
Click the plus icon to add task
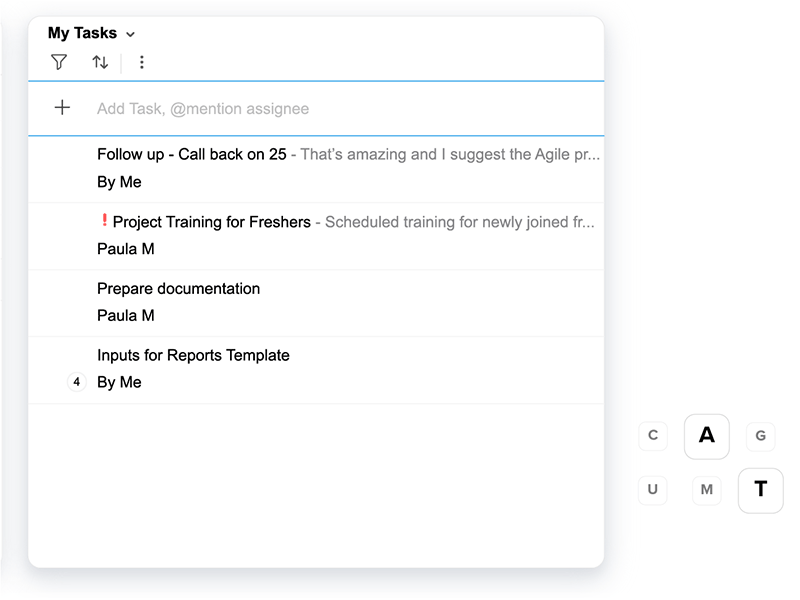[x=62, y=108]
